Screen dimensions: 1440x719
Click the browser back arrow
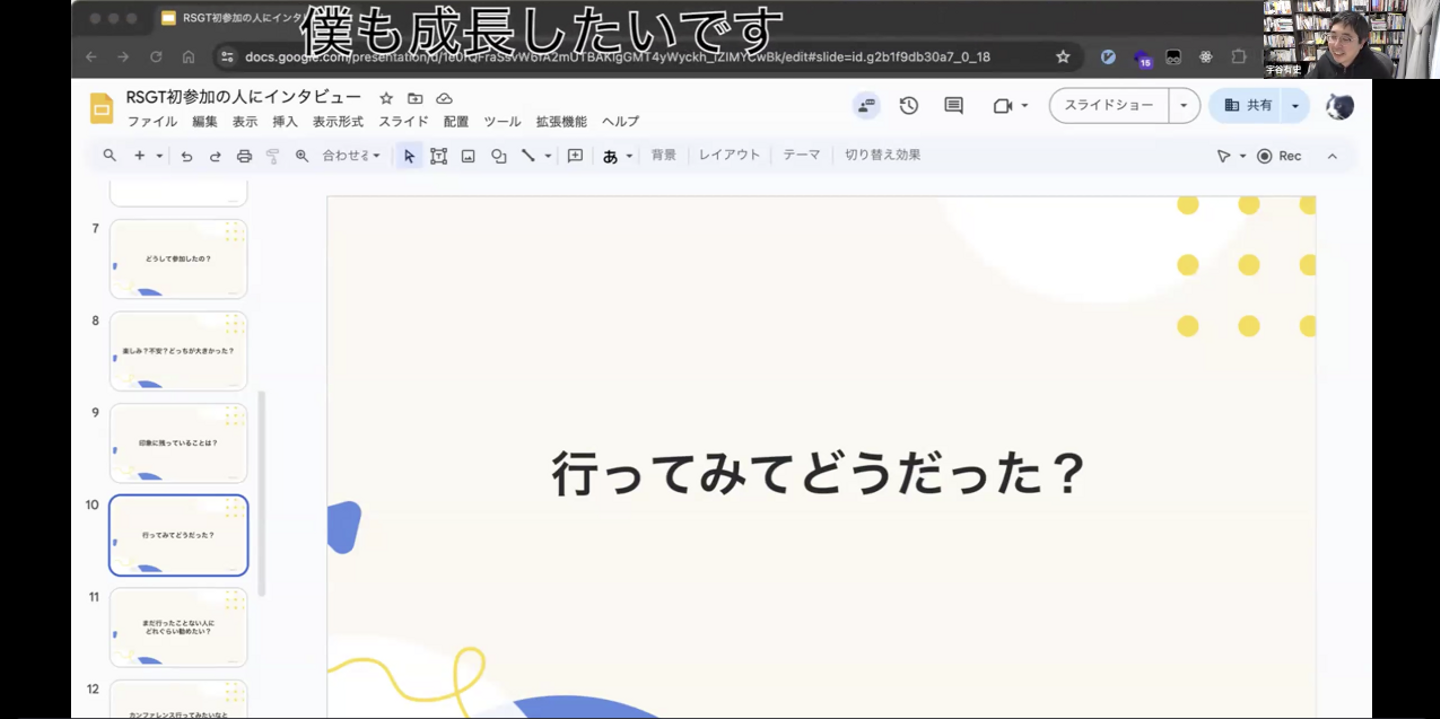point(91,57)
